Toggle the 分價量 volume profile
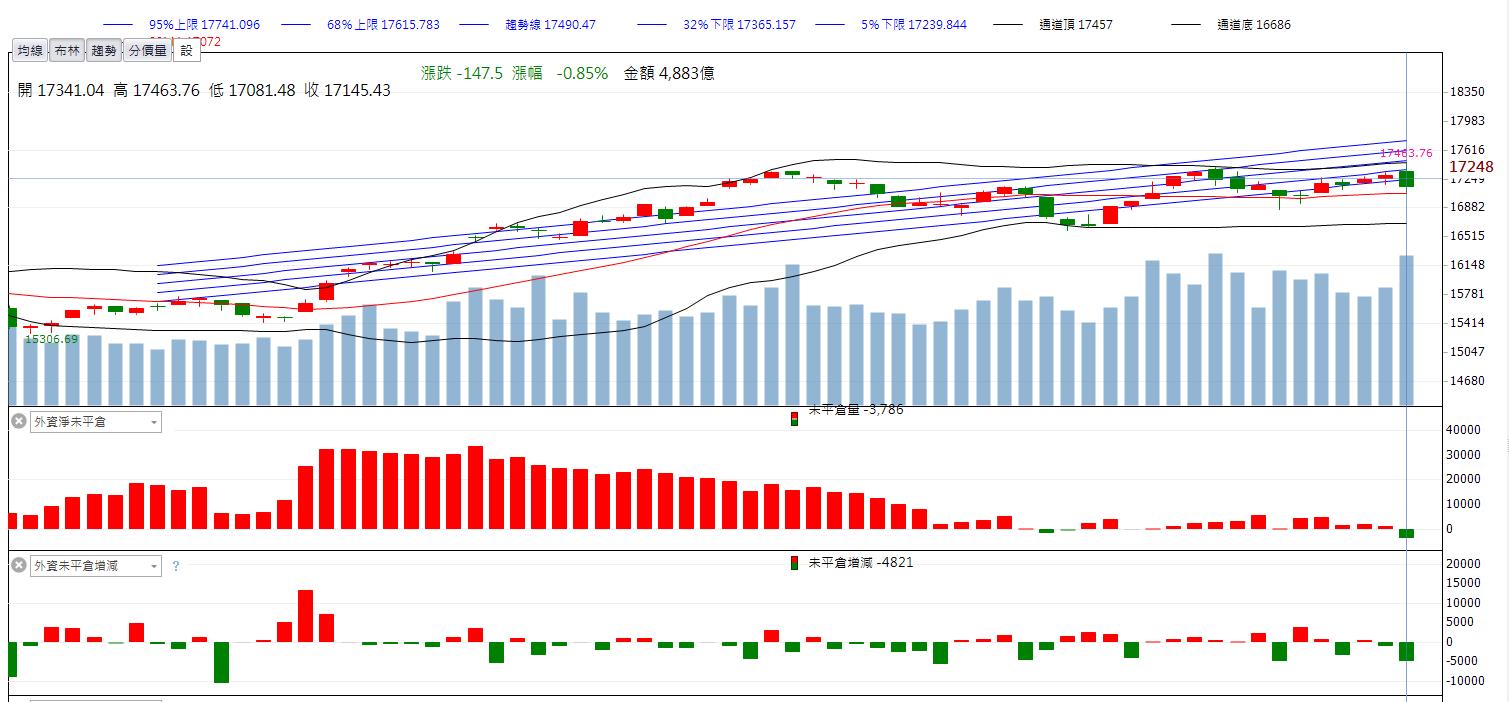 point(147,50)
